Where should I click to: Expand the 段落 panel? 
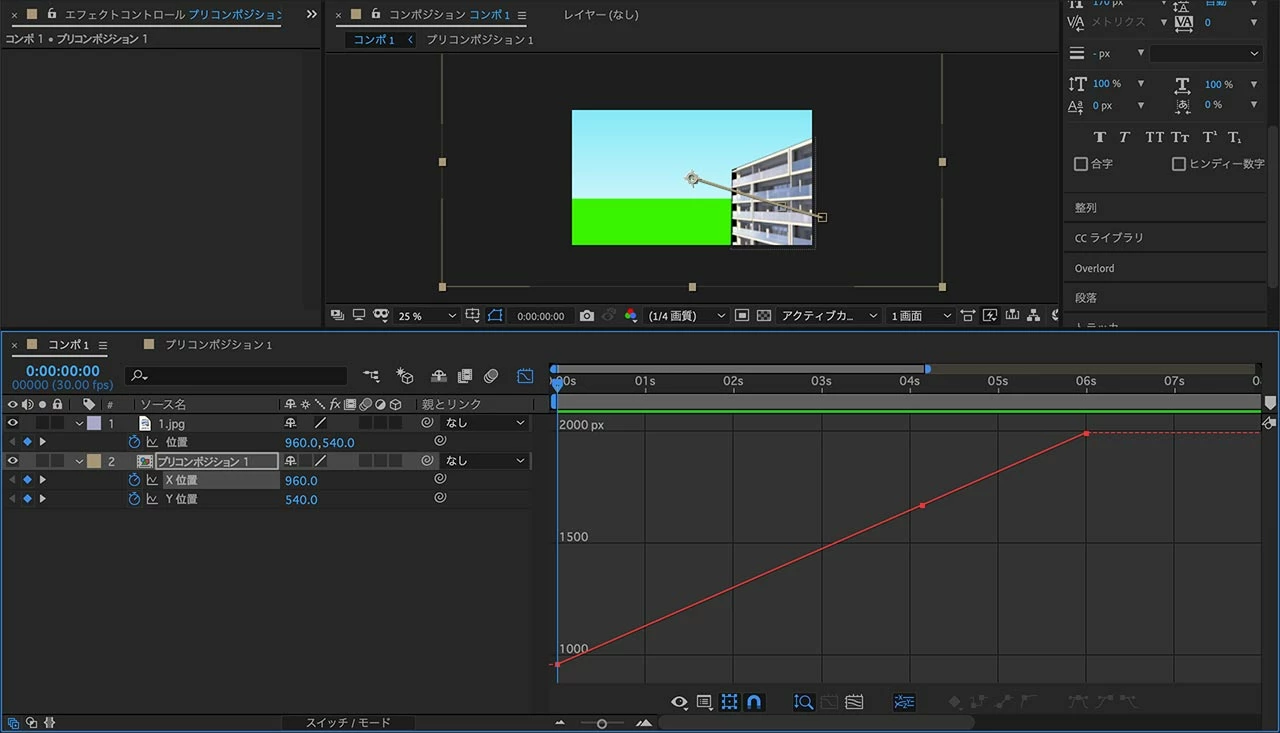pyautogui.click(x=1086, y=298)
